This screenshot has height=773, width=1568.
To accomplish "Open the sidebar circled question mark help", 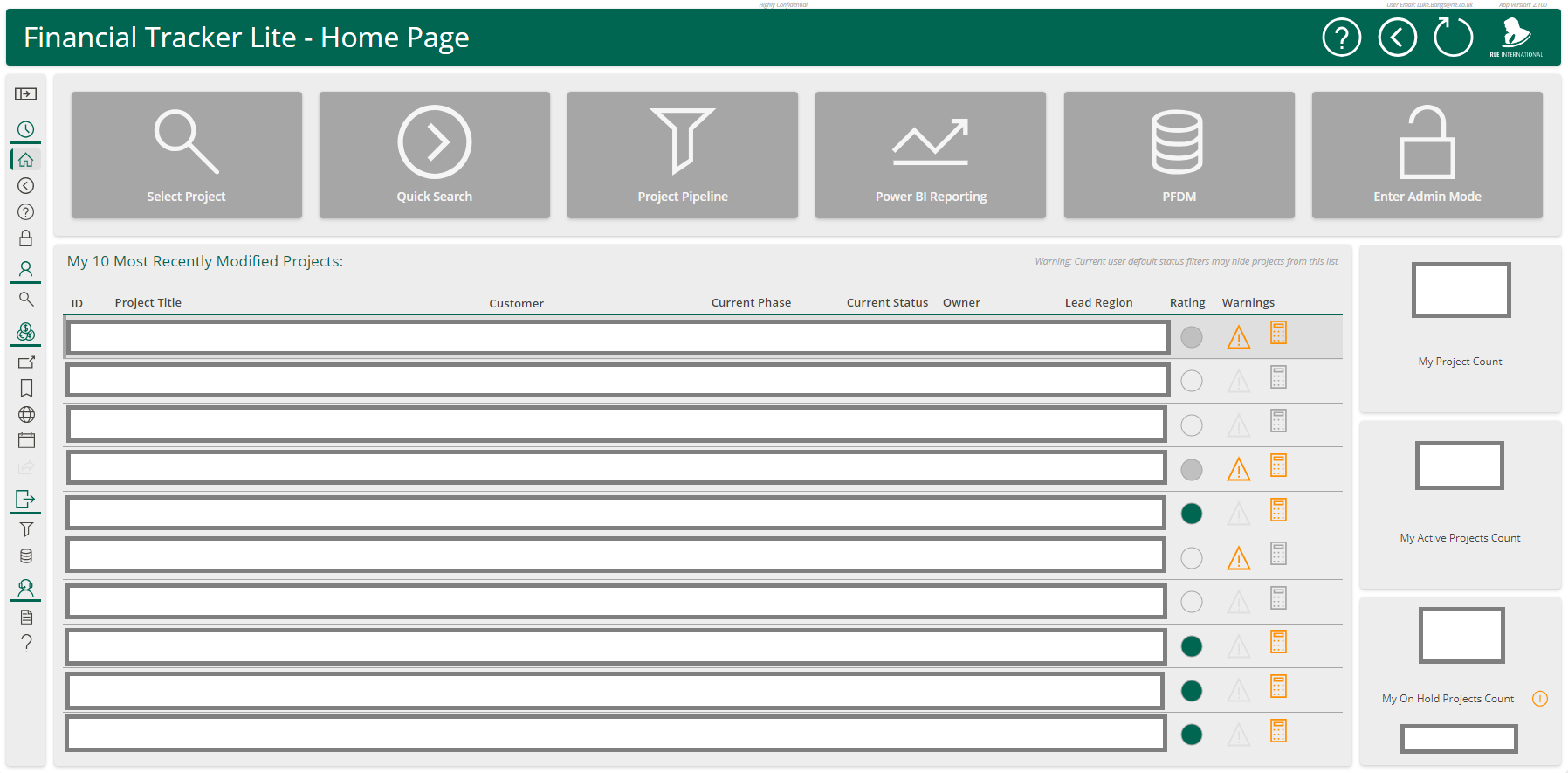I will [x=26, y=211].
